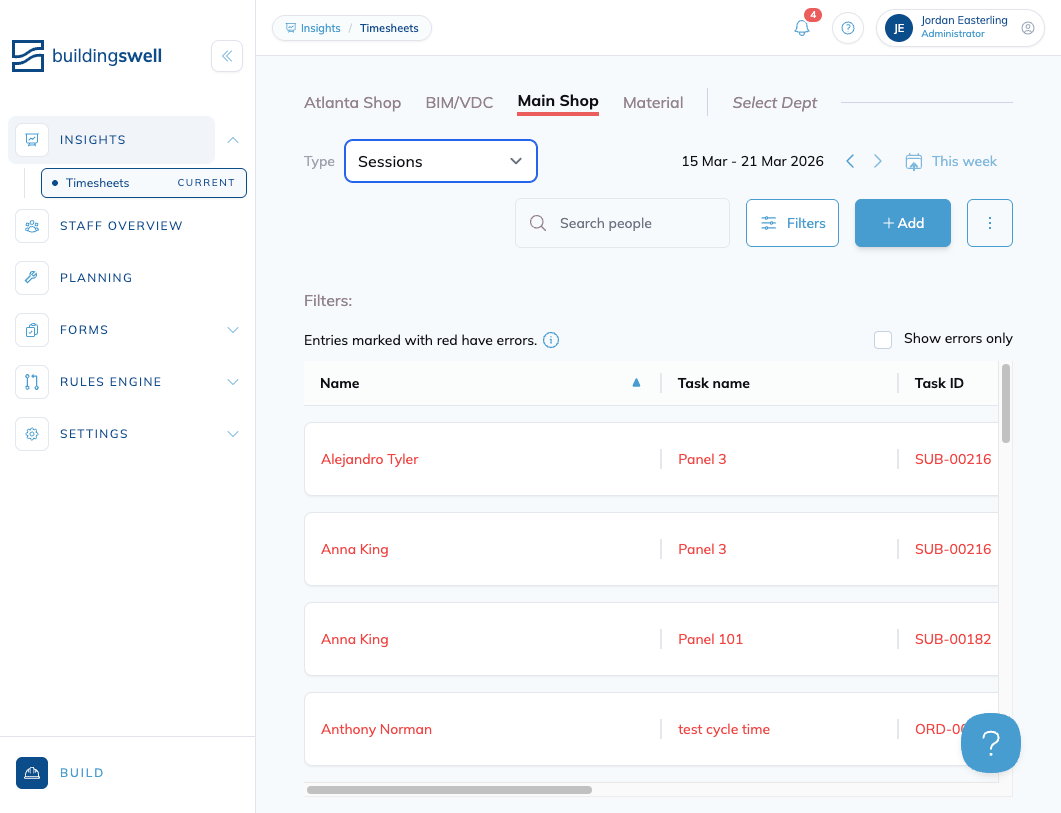Jump to This week link
Image resolution: width=1061 pixels, height=813 pixels.
[x=964, y=161]
